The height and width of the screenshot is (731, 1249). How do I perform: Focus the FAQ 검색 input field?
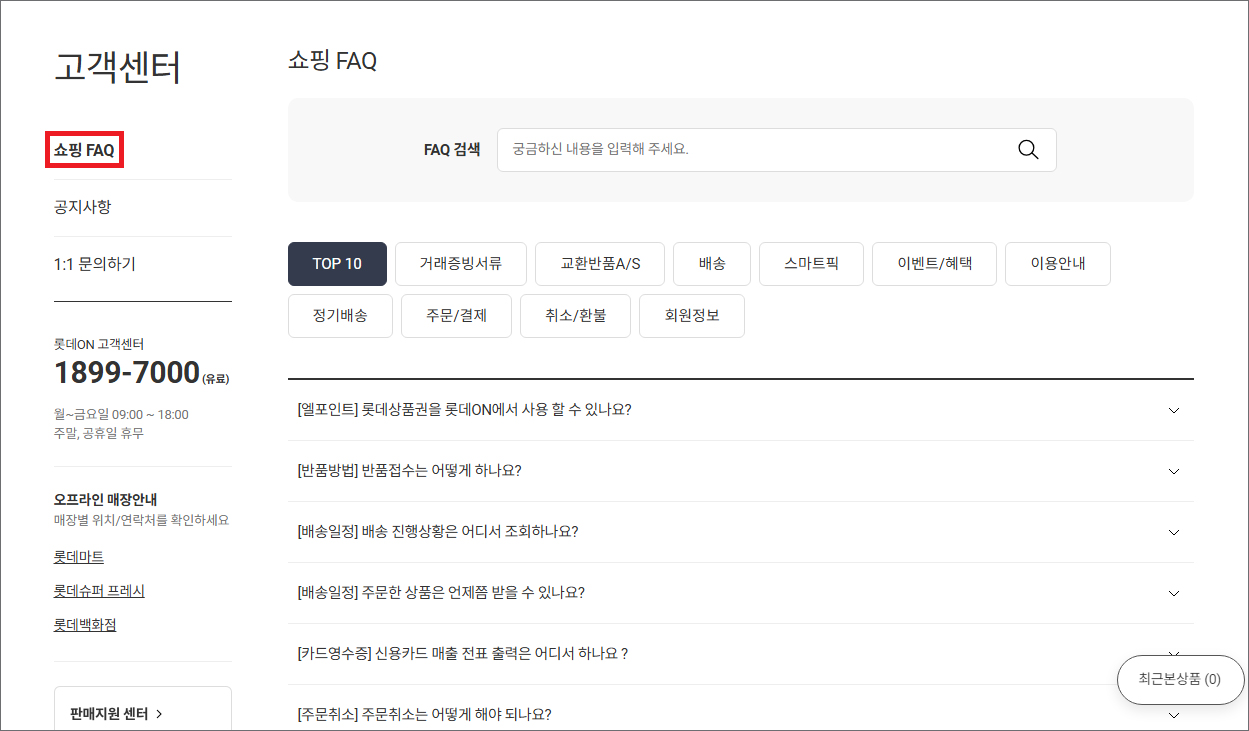[776, 150]
